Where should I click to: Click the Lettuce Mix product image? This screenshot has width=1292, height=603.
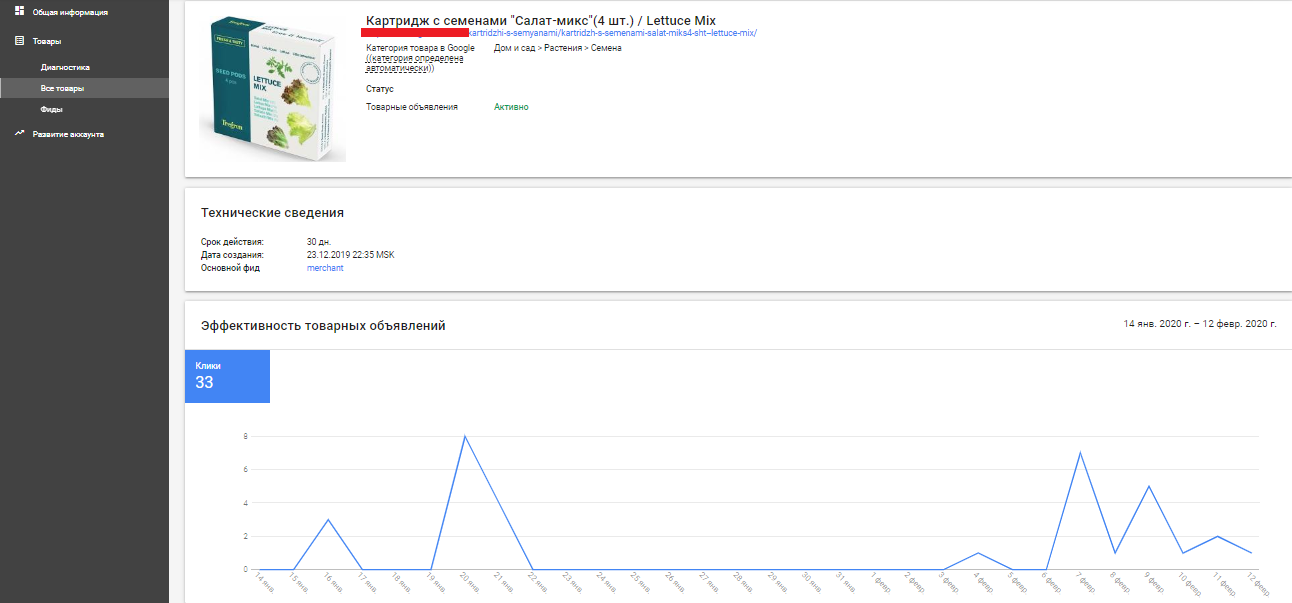point(273,88)
